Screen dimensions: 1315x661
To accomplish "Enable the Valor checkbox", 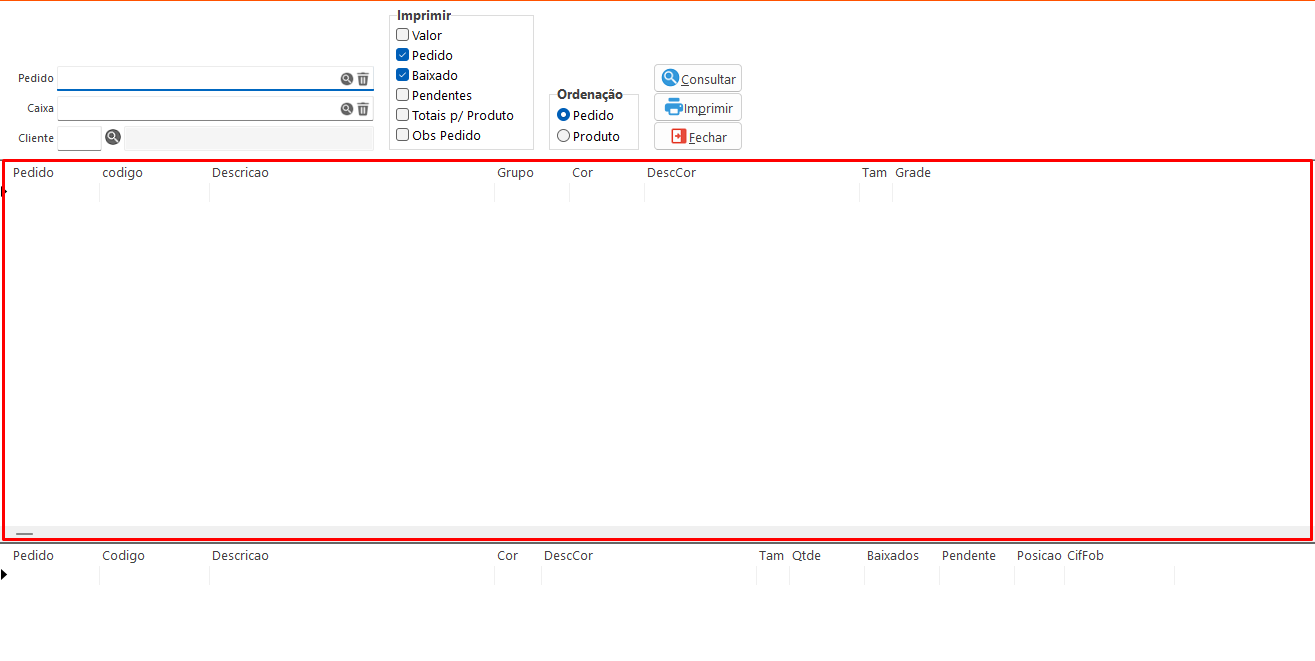I will (403, 35).
